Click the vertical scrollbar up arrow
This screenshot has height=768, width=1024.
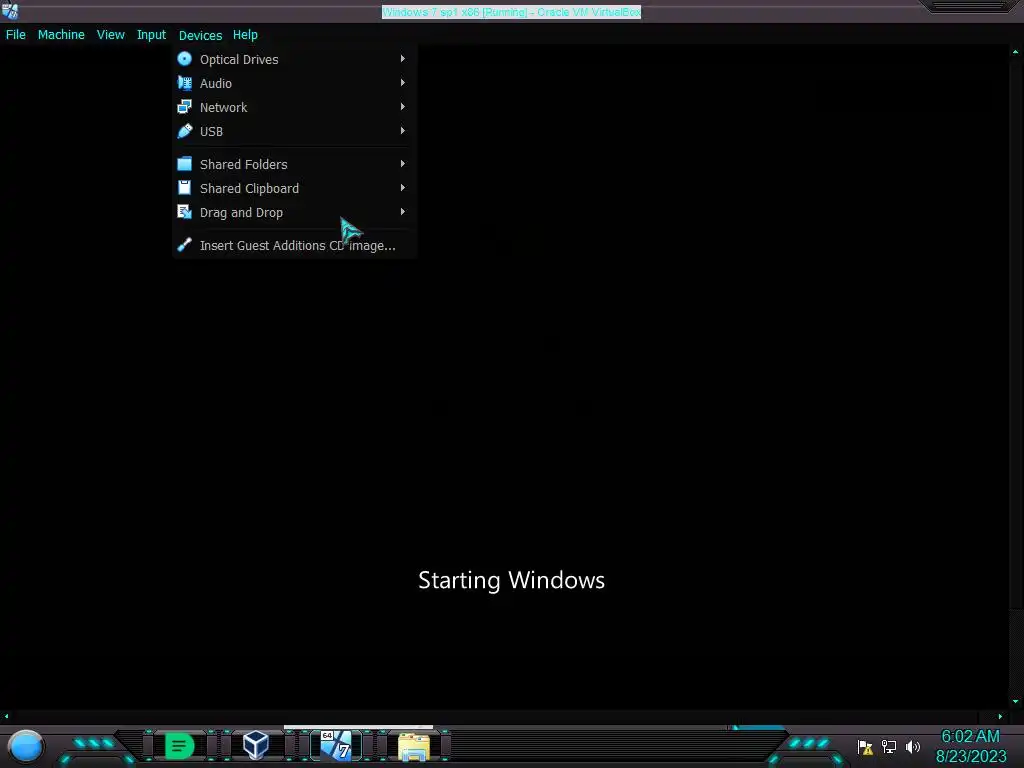pyautogui.click(x=1016, y=51)
